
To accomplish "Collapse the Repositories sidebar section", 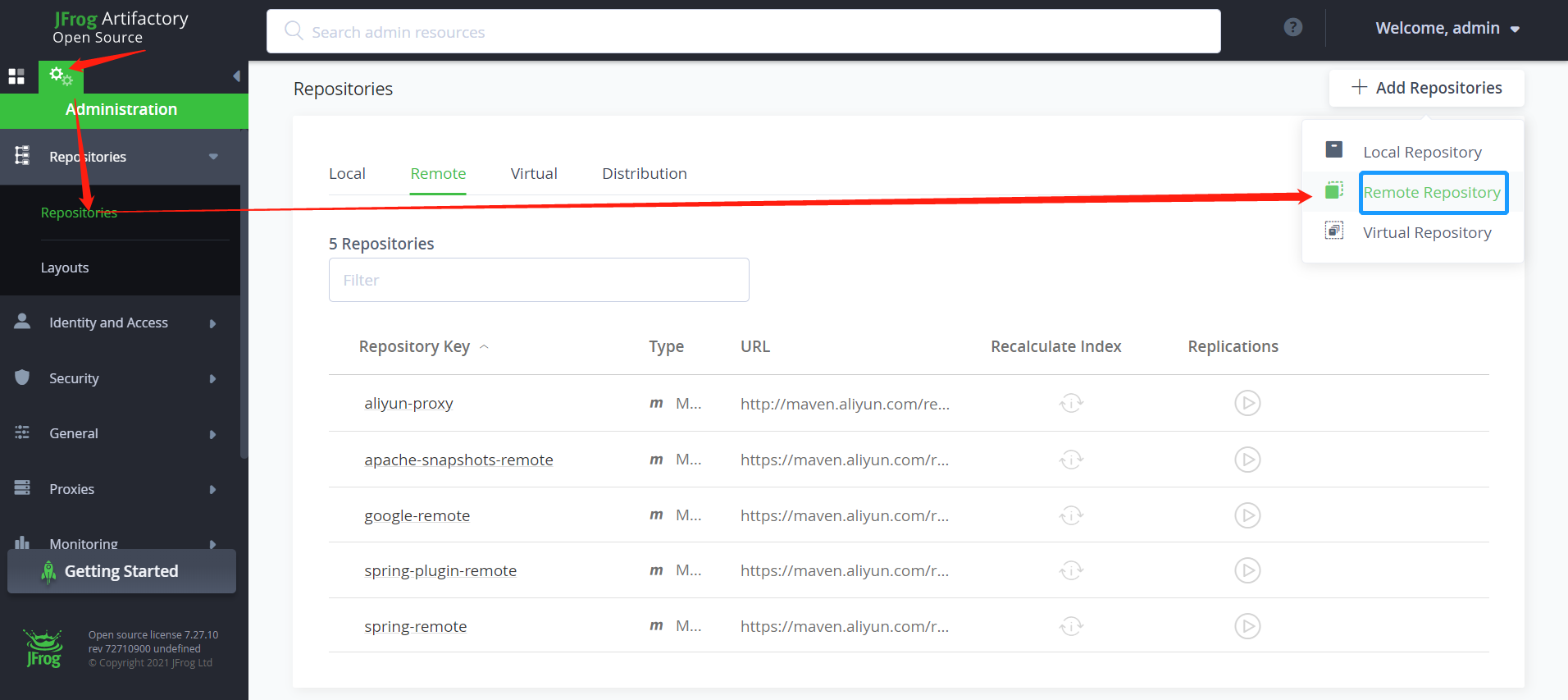I will [x=213, y=157].
